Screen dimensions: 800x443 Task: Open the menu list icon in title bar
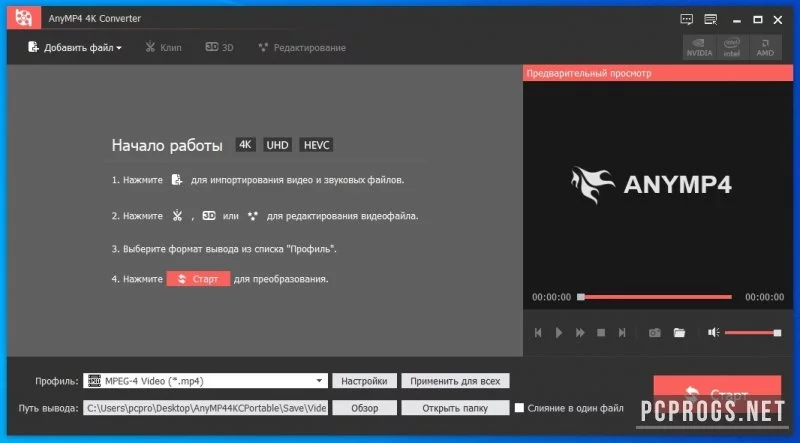(x=711, y=19)
